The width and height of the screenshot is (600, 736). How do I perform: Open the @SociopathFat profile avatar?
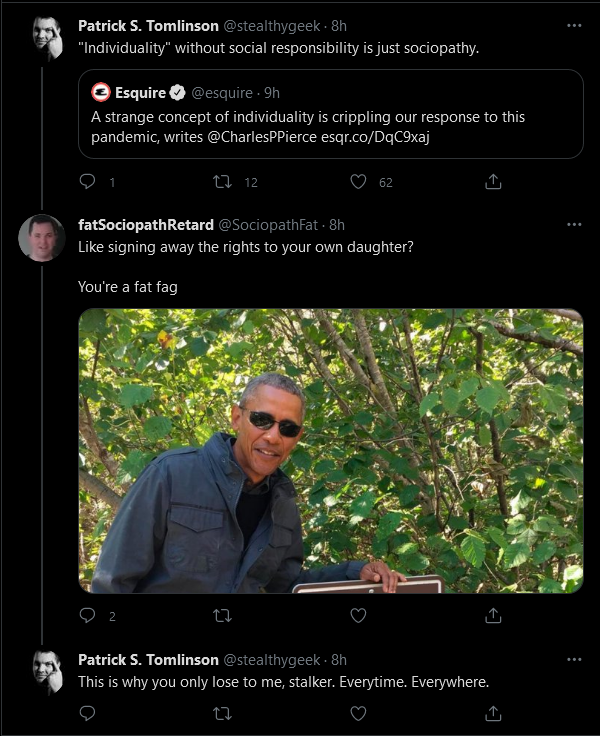(x=42, y=238)
